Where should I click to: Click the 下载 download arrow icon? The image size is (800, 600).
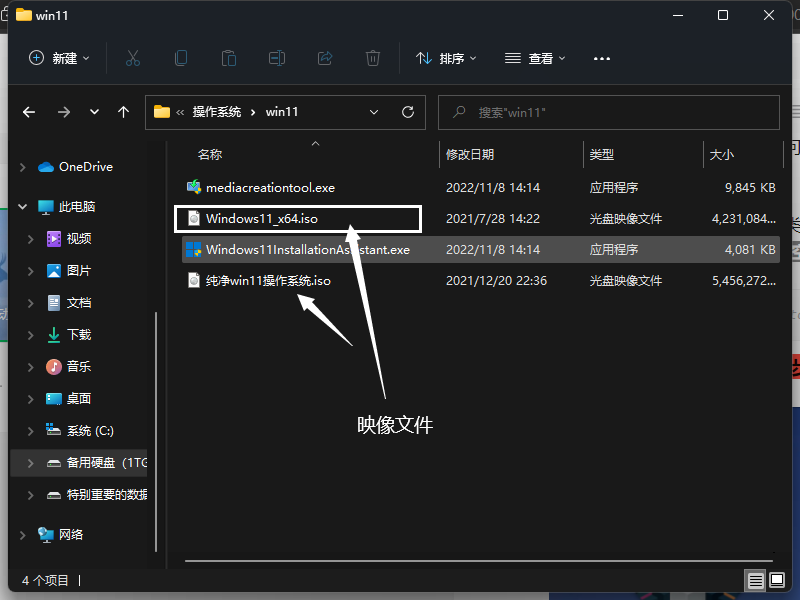[x=54, y=335]
